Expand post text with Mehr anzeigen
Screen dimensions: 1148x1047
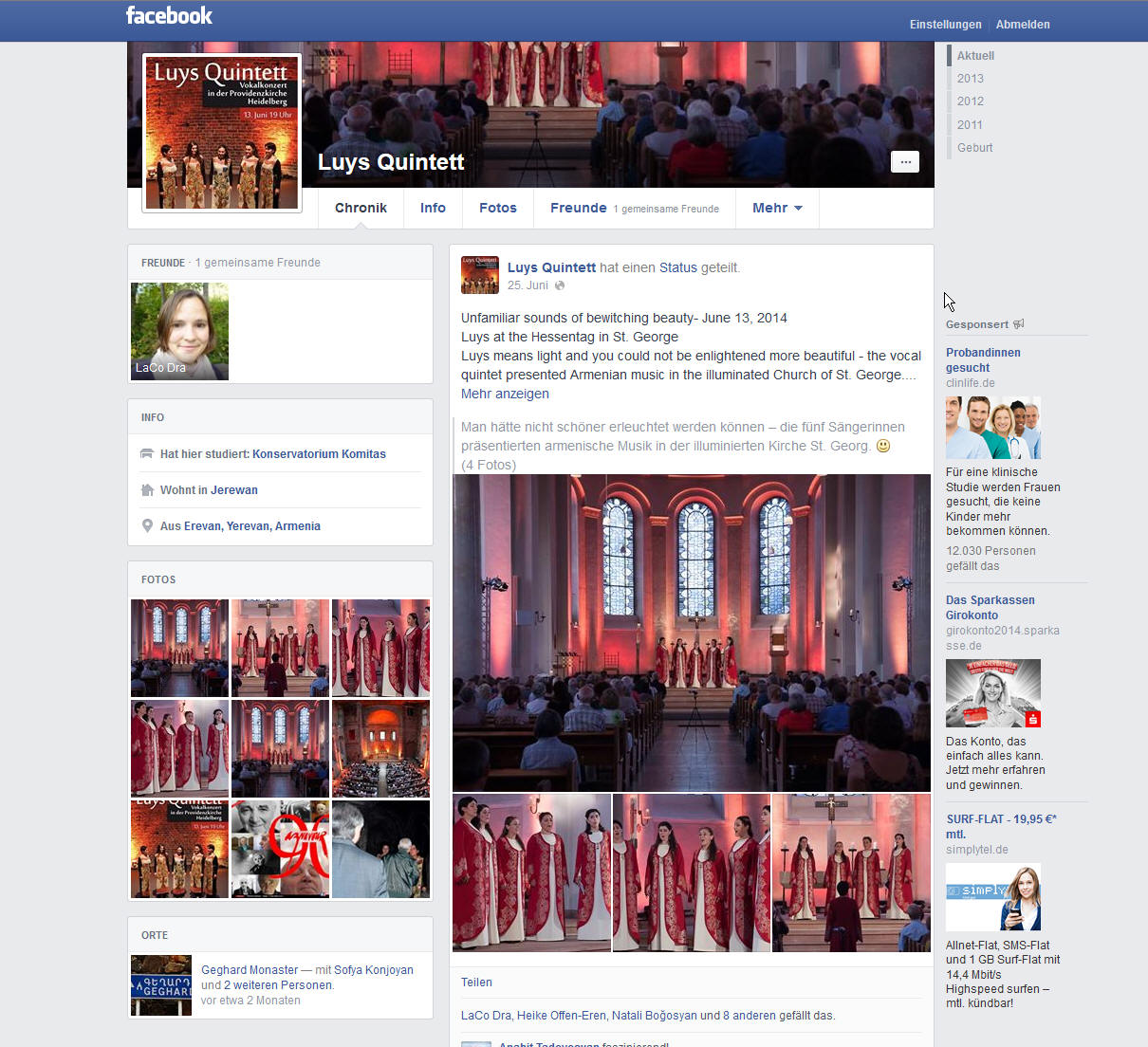pos(505,394)
